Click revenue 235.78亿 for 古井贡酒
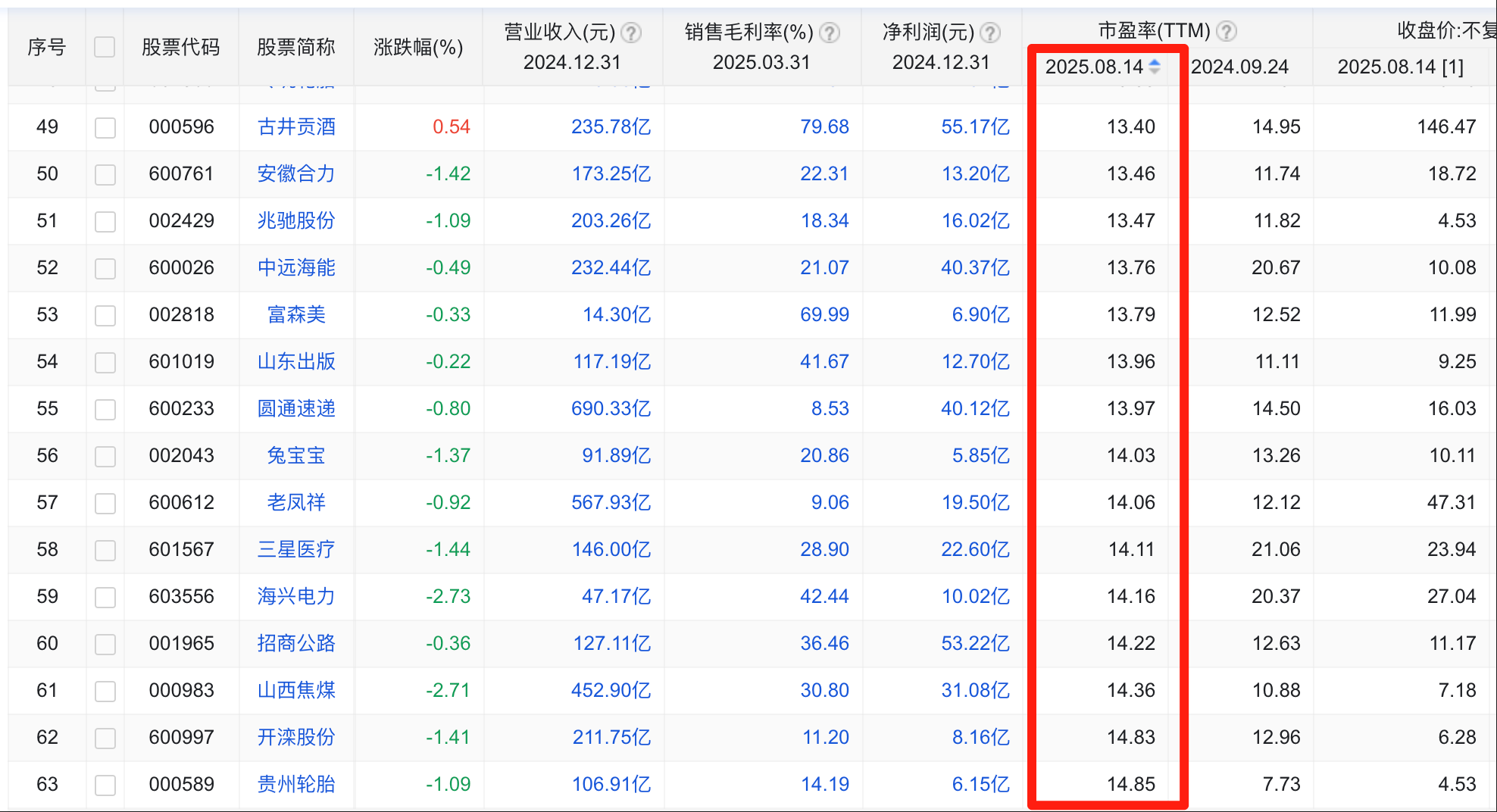This screenshot has height=812, width=1497. [611, 126]
